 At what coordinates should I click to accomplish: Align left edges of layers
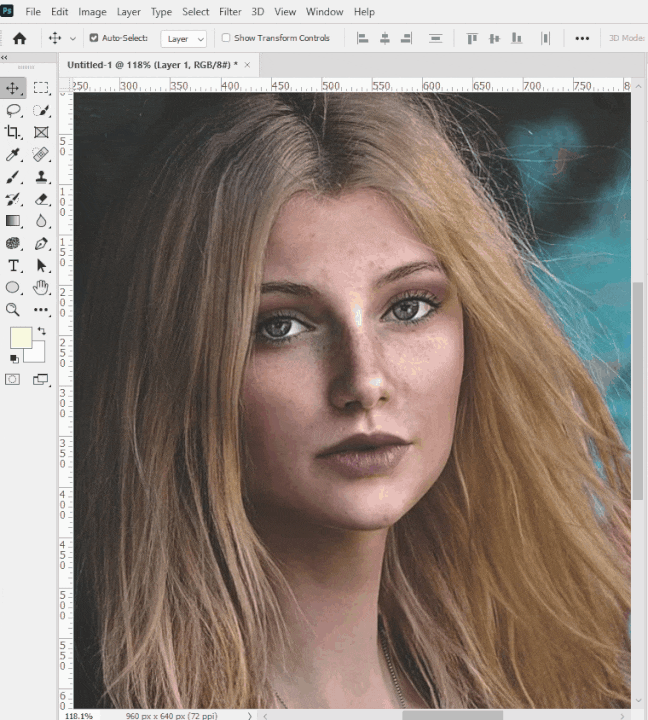(x=362, y=39)
